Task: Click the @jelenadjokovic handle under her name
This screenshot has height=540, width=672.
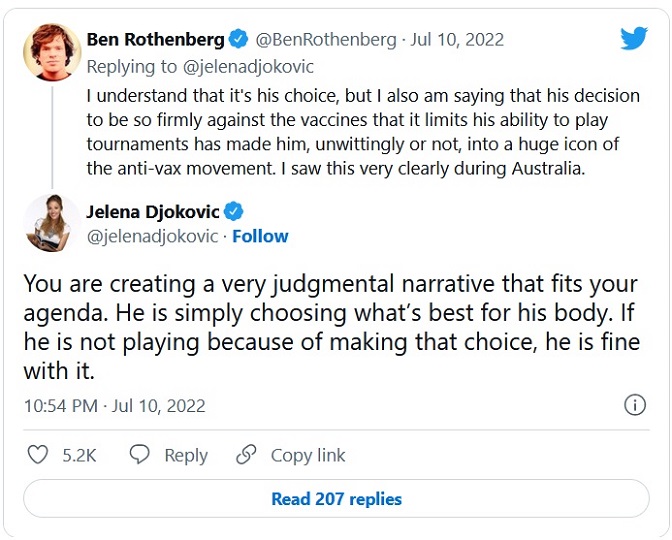Action: tap(153, 237)
